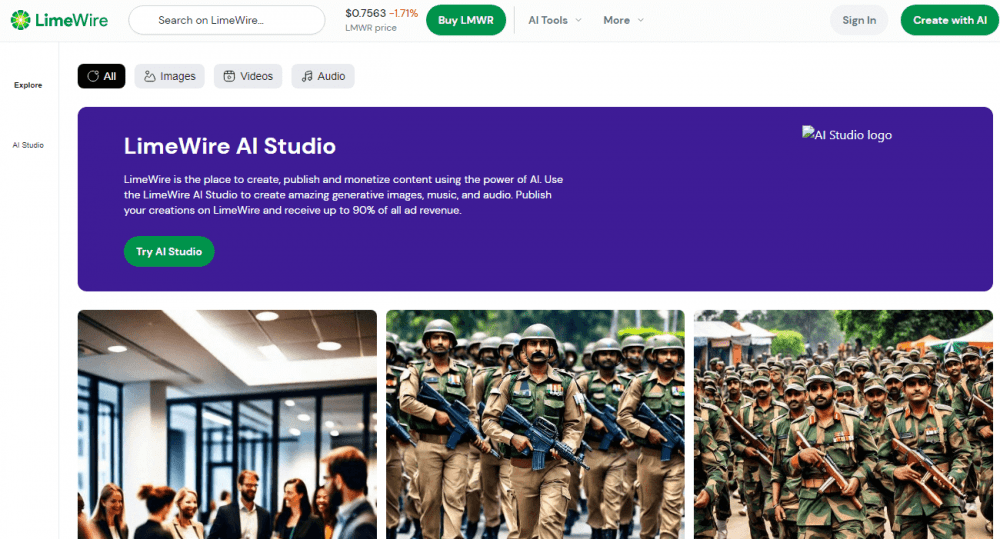The height and width of the screenshot is (539, 1000).
Task: Open the camouflage soldiers crowd thumbnail
Action: (x=843, y=425)
